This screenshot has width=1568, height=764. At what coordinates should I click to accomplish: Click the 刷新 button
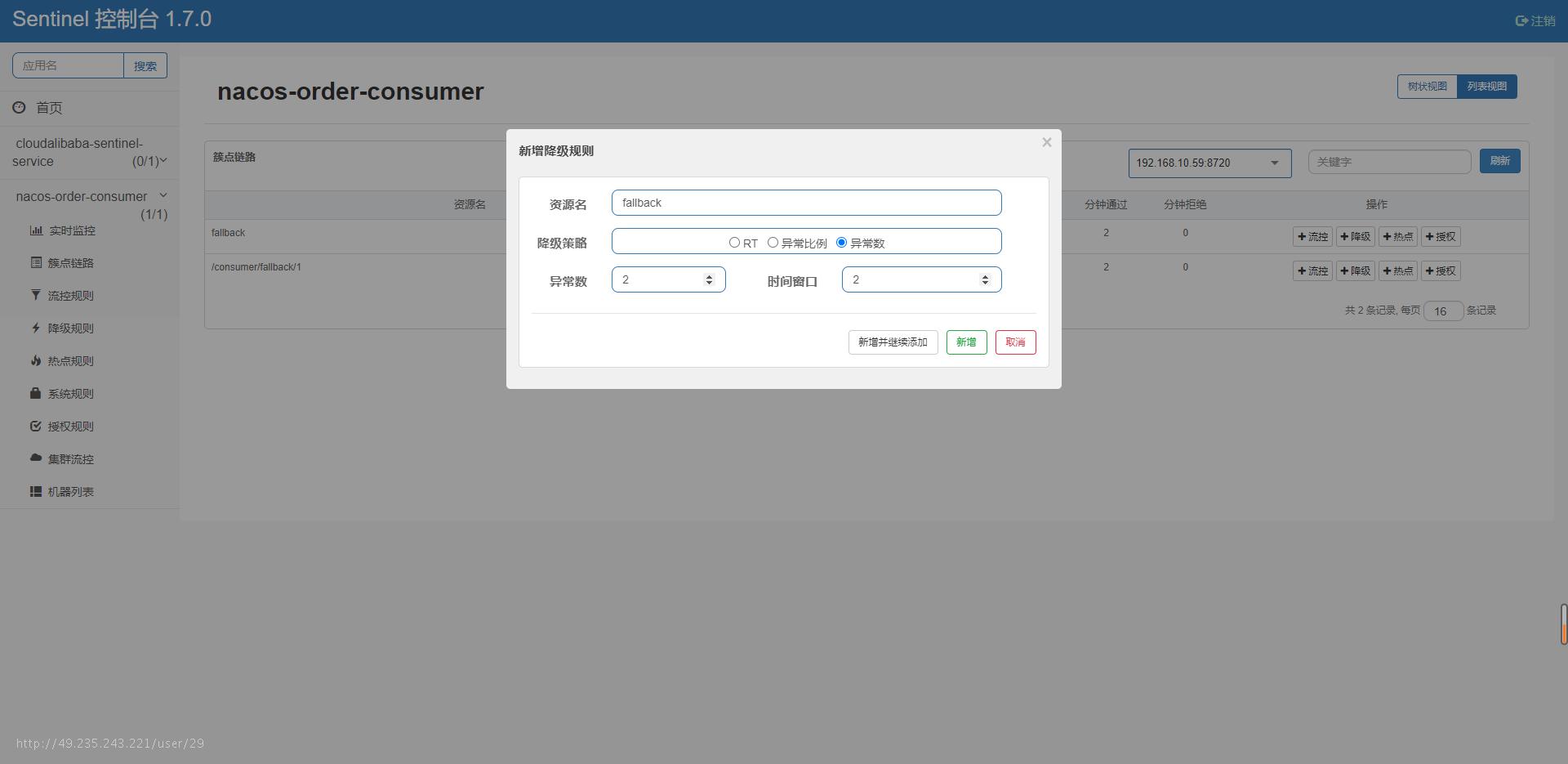tap(1499, 161)
